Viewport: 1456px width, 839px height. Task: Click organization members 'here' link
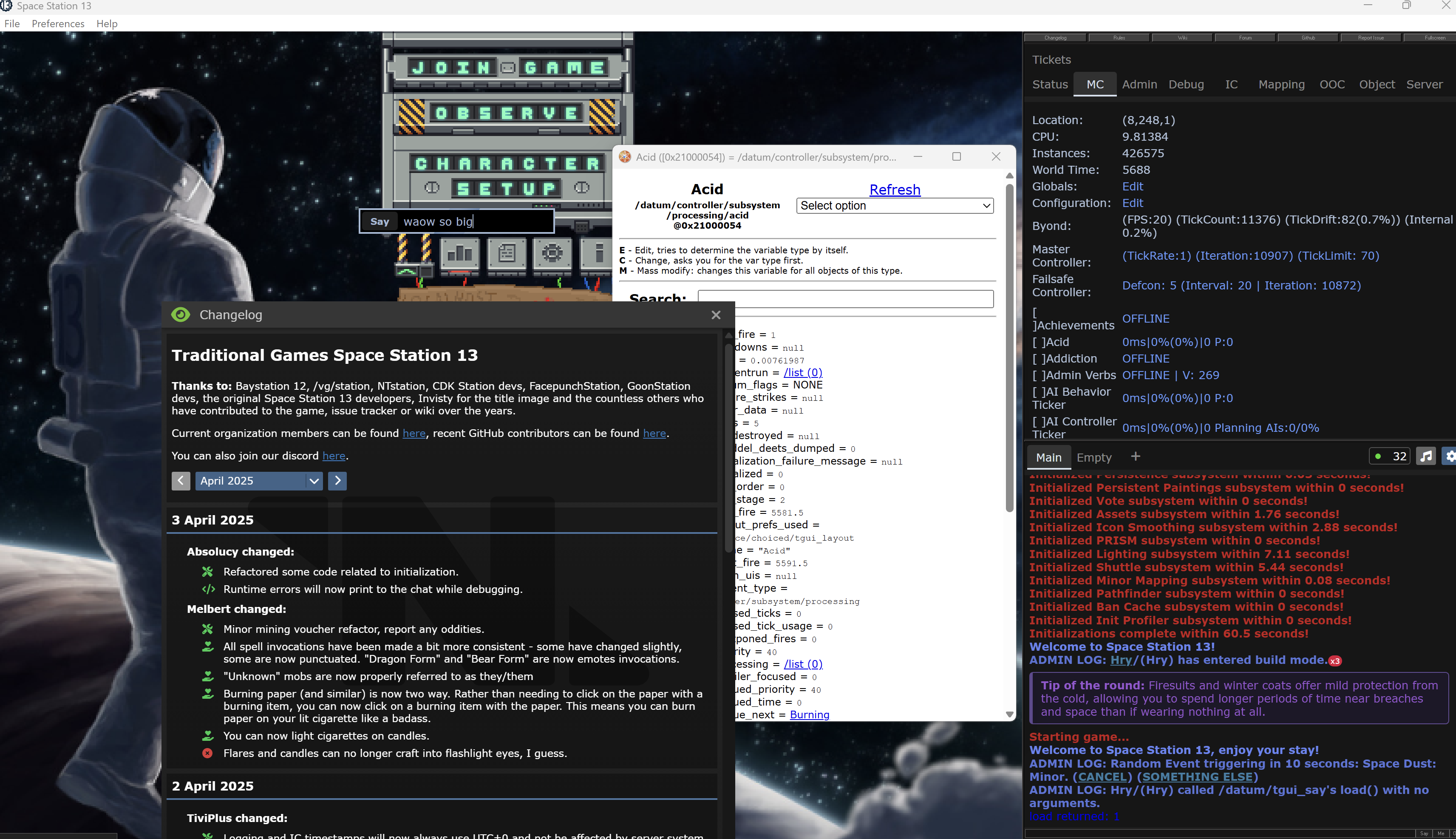414,434
